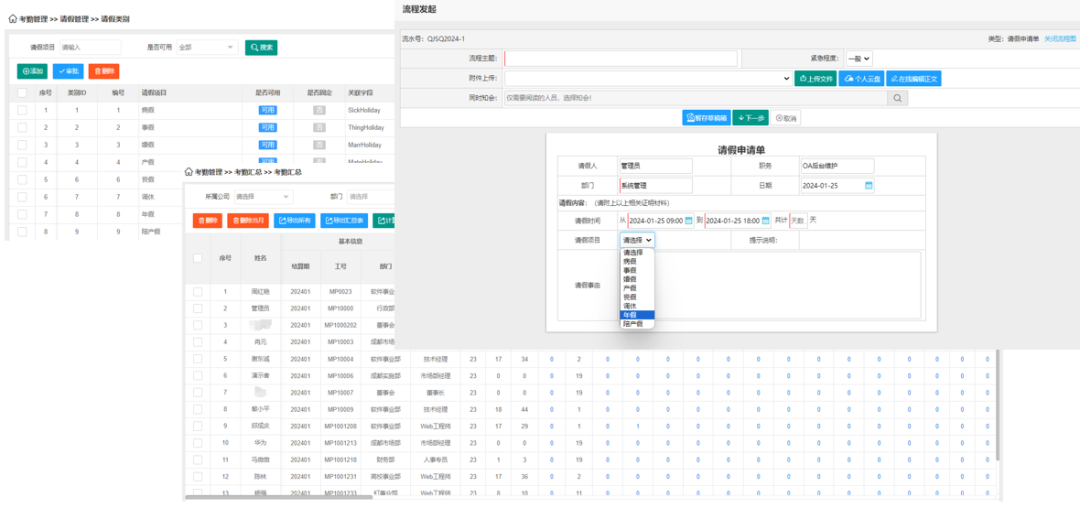Click the 同时知会 recipients input field
Viewport: 1080px width, 508px height.
(696, 98)
